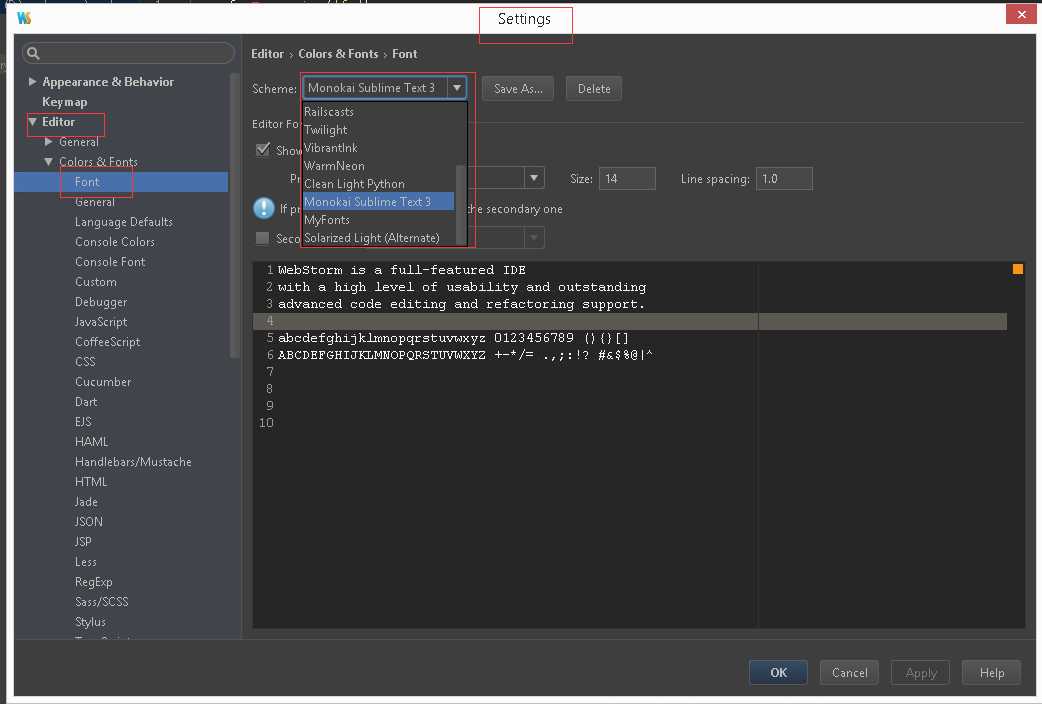Click the blue info warning icon
The image size is (1042, 704).
pos(264,208)
